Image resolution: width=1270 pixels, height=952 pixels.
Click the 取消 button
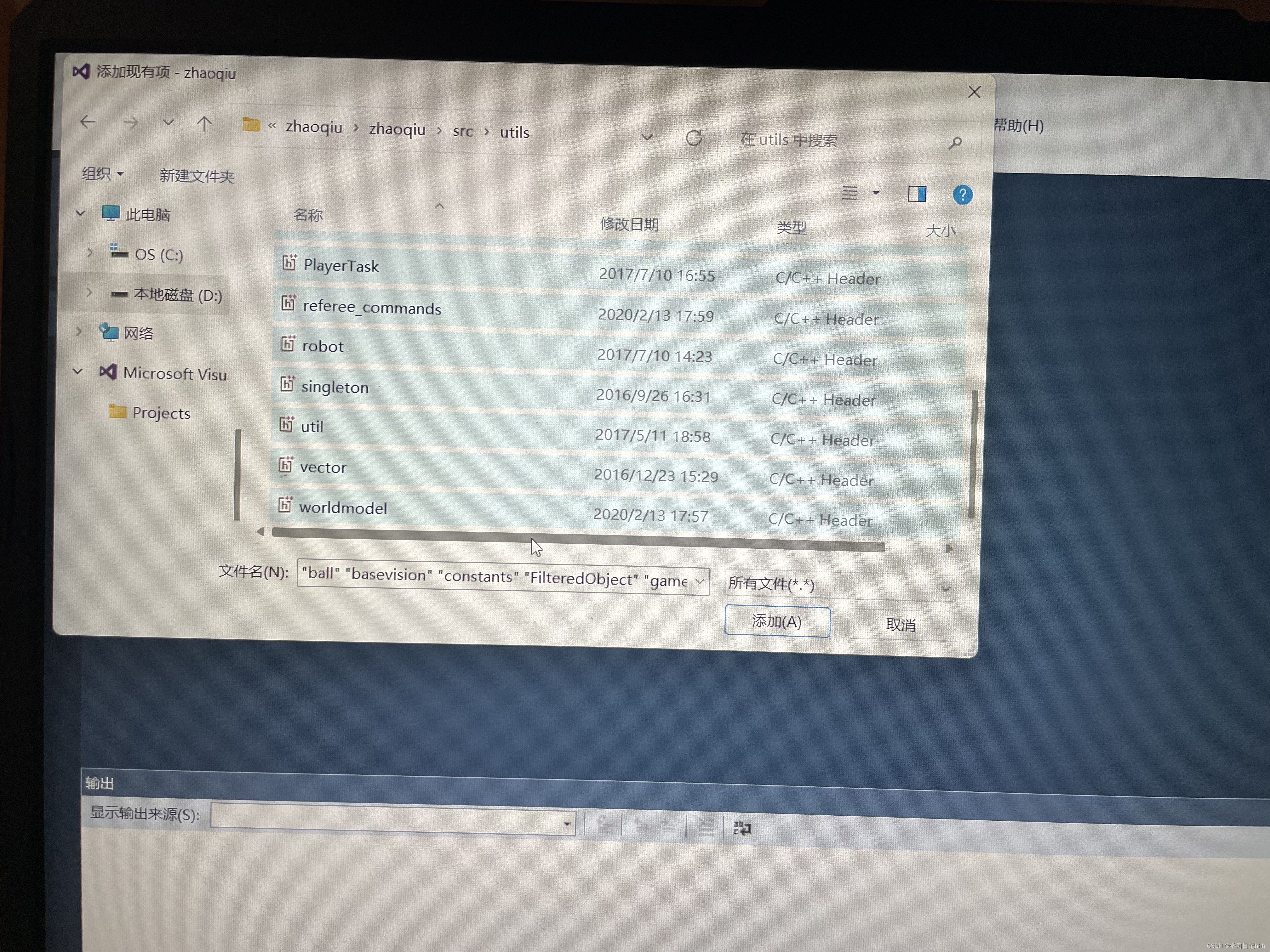click(900, 625)
